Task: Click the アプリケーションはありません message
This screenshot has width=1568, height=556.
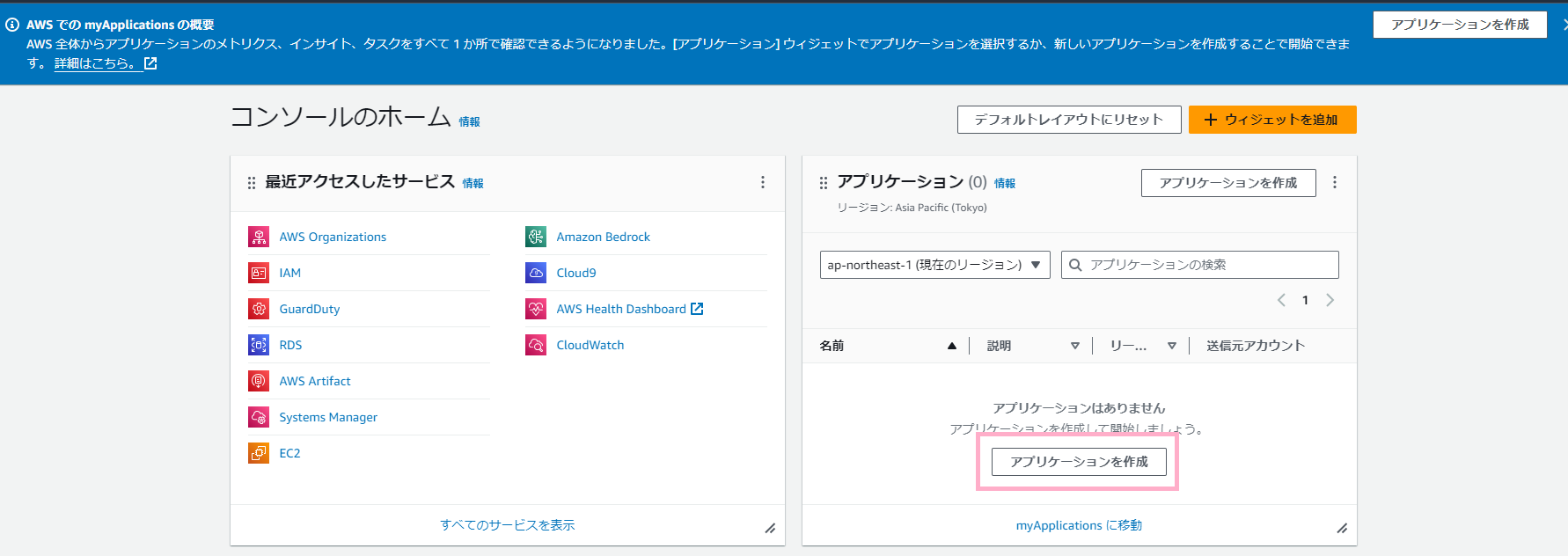Action: coord(1079,408)
